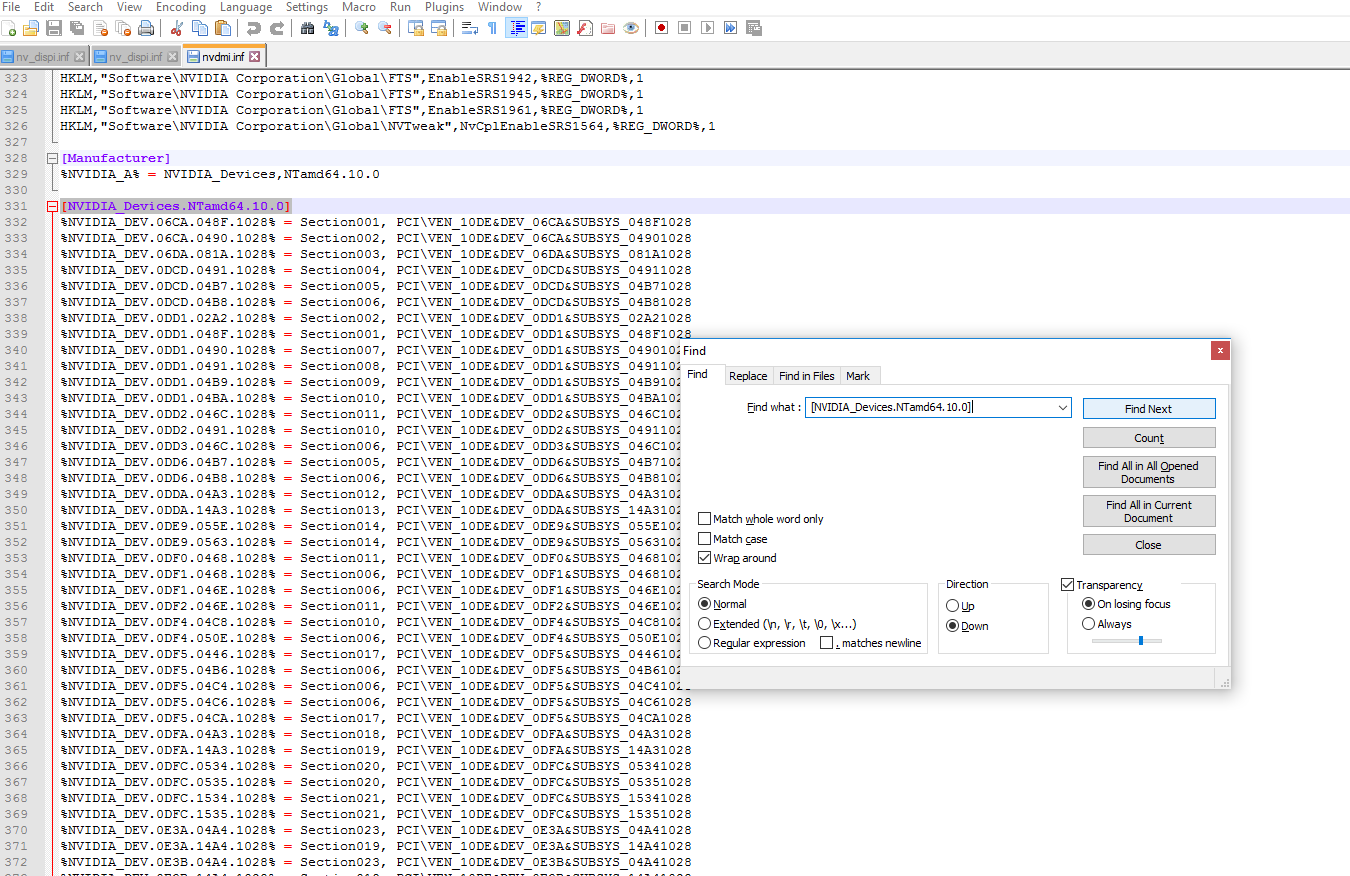
Task: Paste clipboard using the Paste icon
Action: pyautogui.click(x=223, y=28)
